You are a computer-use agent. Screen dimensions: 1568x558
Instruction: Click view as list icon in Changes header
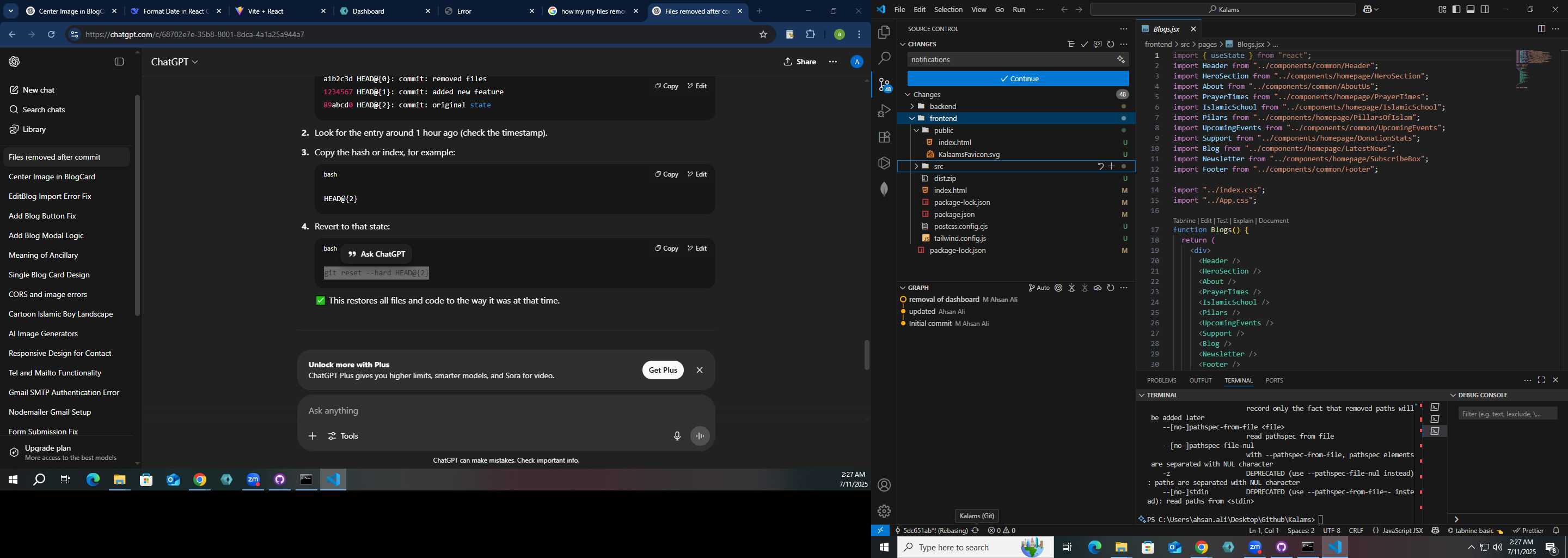(x=1071, y=45)
